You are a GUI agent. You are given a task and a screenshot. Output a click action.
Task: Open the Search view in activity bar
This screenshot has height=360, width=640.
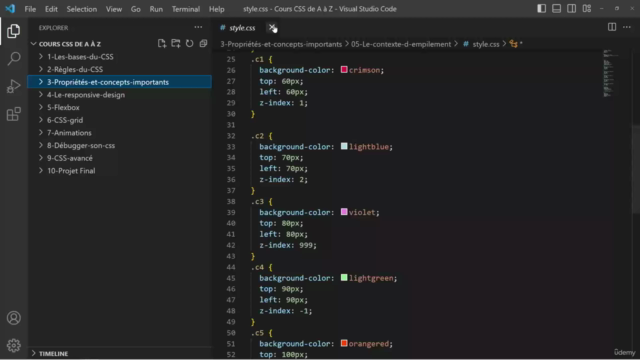click(13, 59)
